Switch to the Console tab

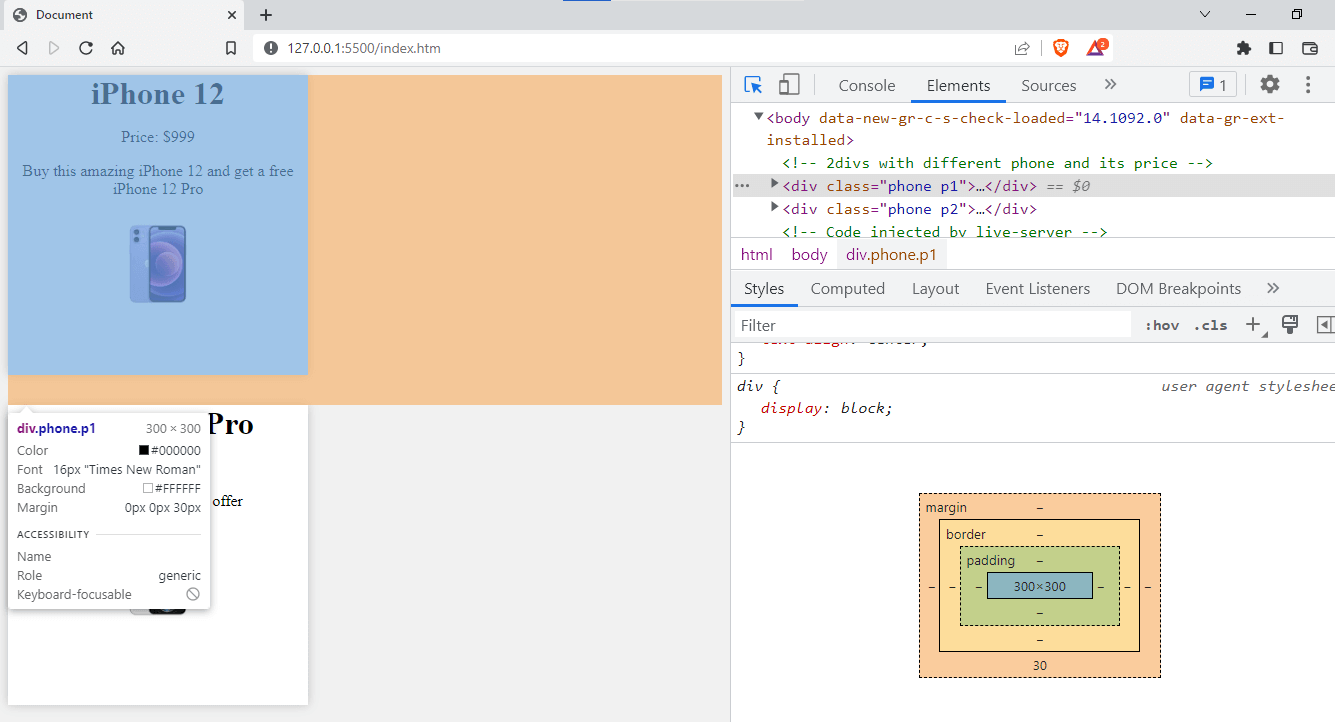point(866,85)
